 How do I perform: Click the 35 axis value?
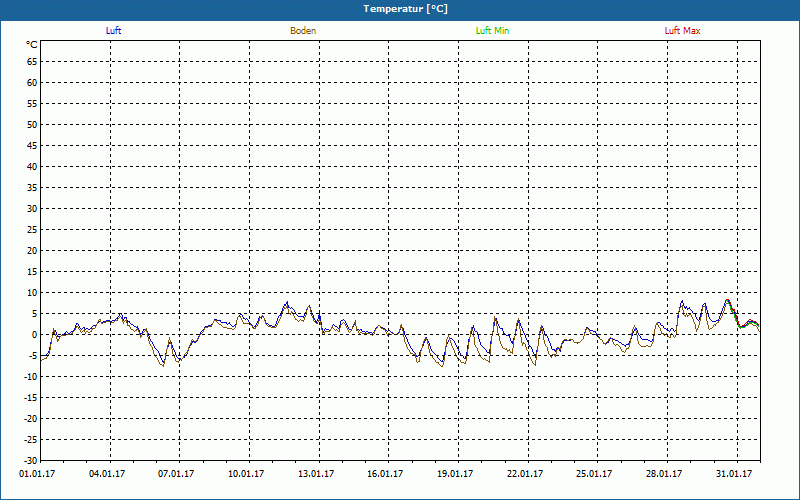32,188
